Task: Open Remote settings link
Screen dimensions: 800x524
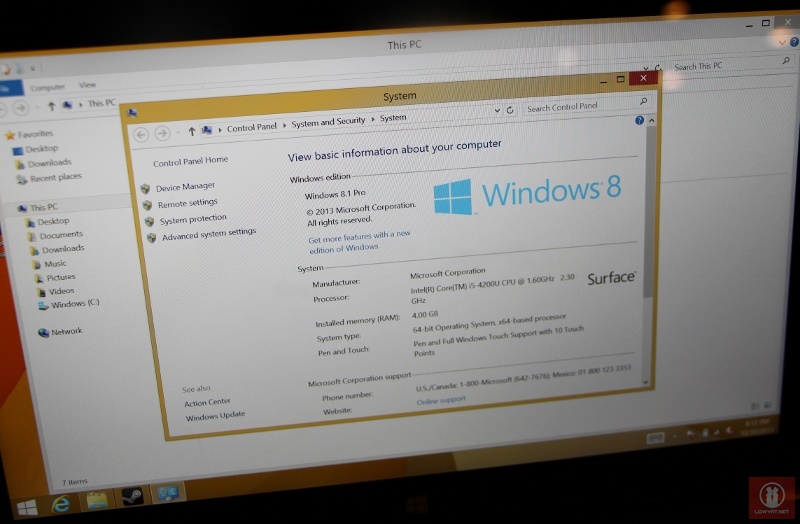Action: 187,203
